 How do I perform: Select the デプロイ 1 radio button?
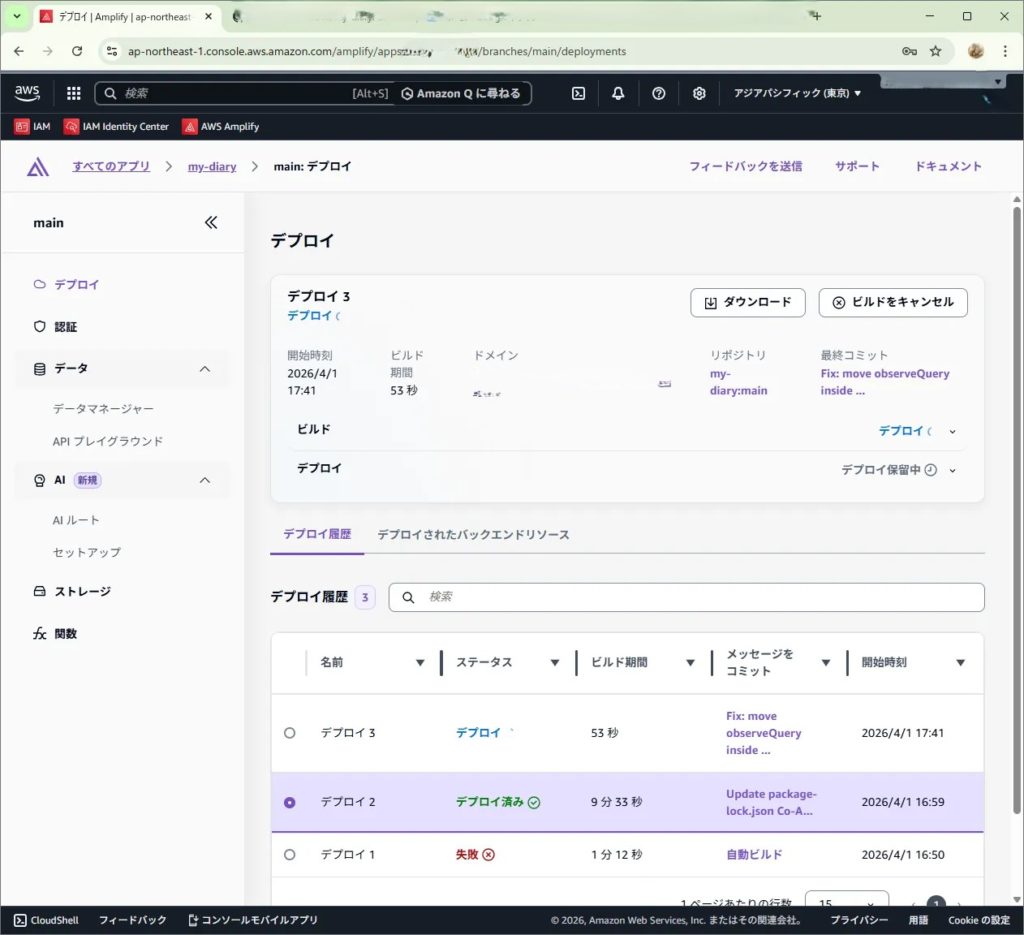(x=290, y=855)
